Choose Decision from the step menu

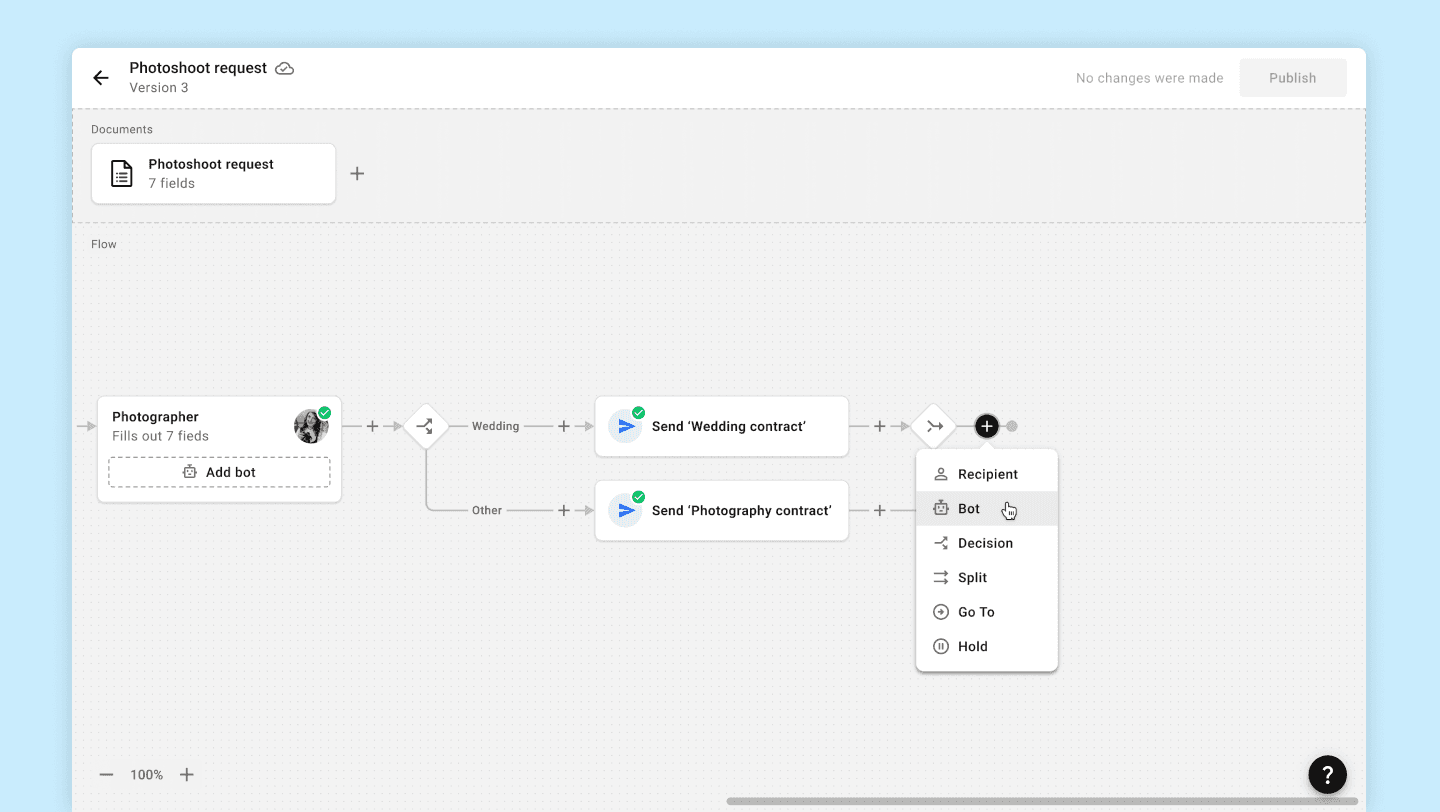tap(987, 543)
